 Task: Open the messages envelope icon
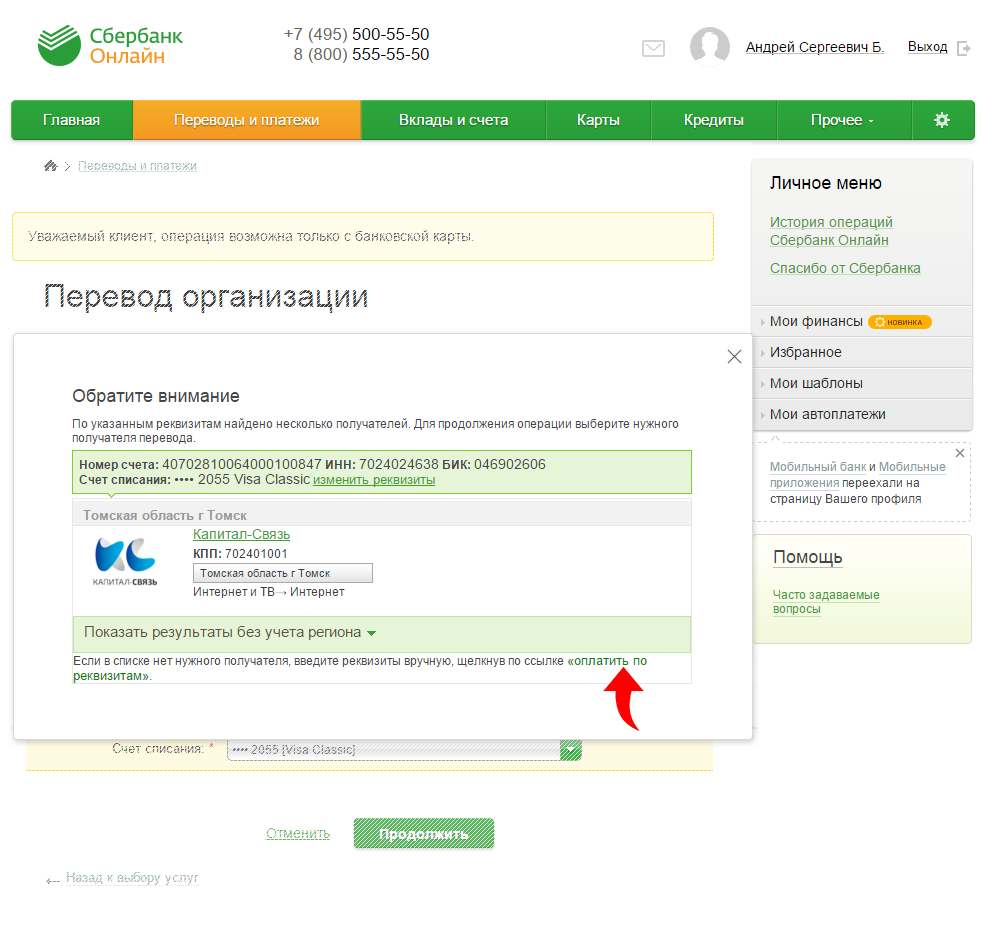click(653, 49)
